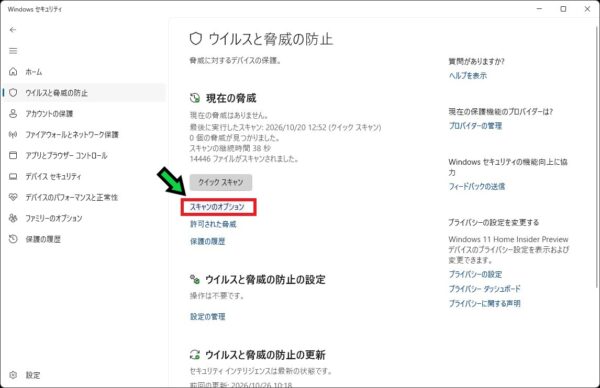Viewport: 600px width, 388px height.
Task: Click antenna icon beside ファイアウォールとネットワーク保護
Action: [13, 134]
